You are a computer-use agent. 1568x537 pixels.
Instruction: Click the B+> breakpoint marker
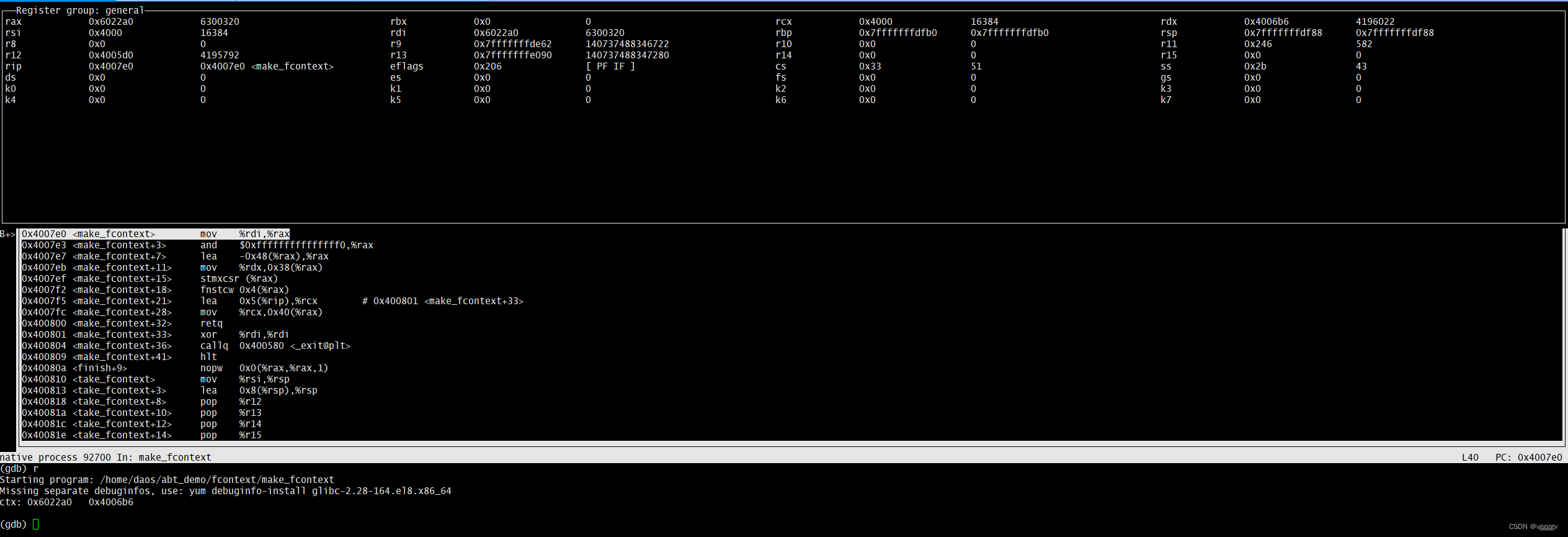(x=7, y=234)
